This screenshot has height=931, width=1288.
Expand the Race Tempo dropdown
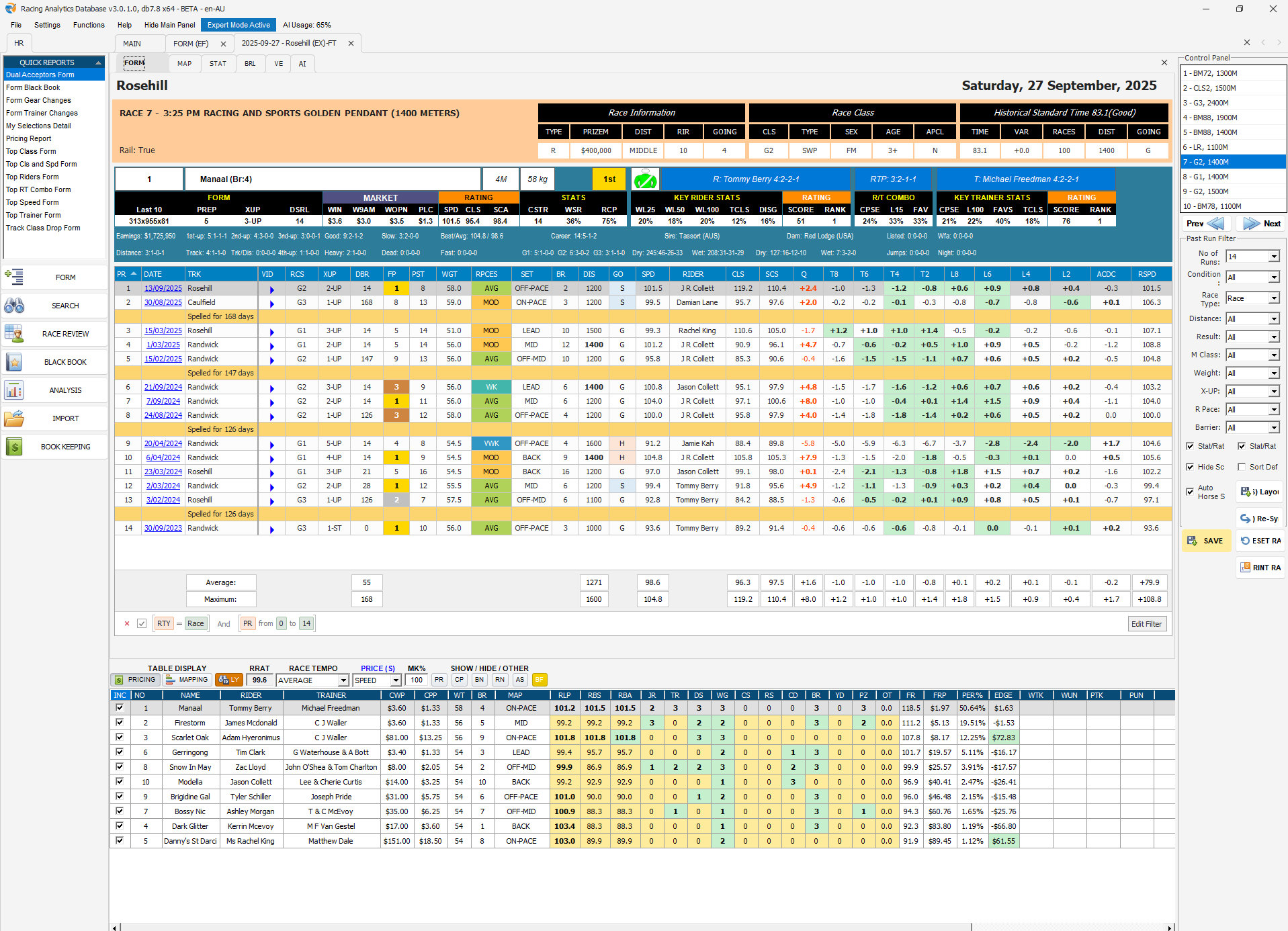pos(343,680)
